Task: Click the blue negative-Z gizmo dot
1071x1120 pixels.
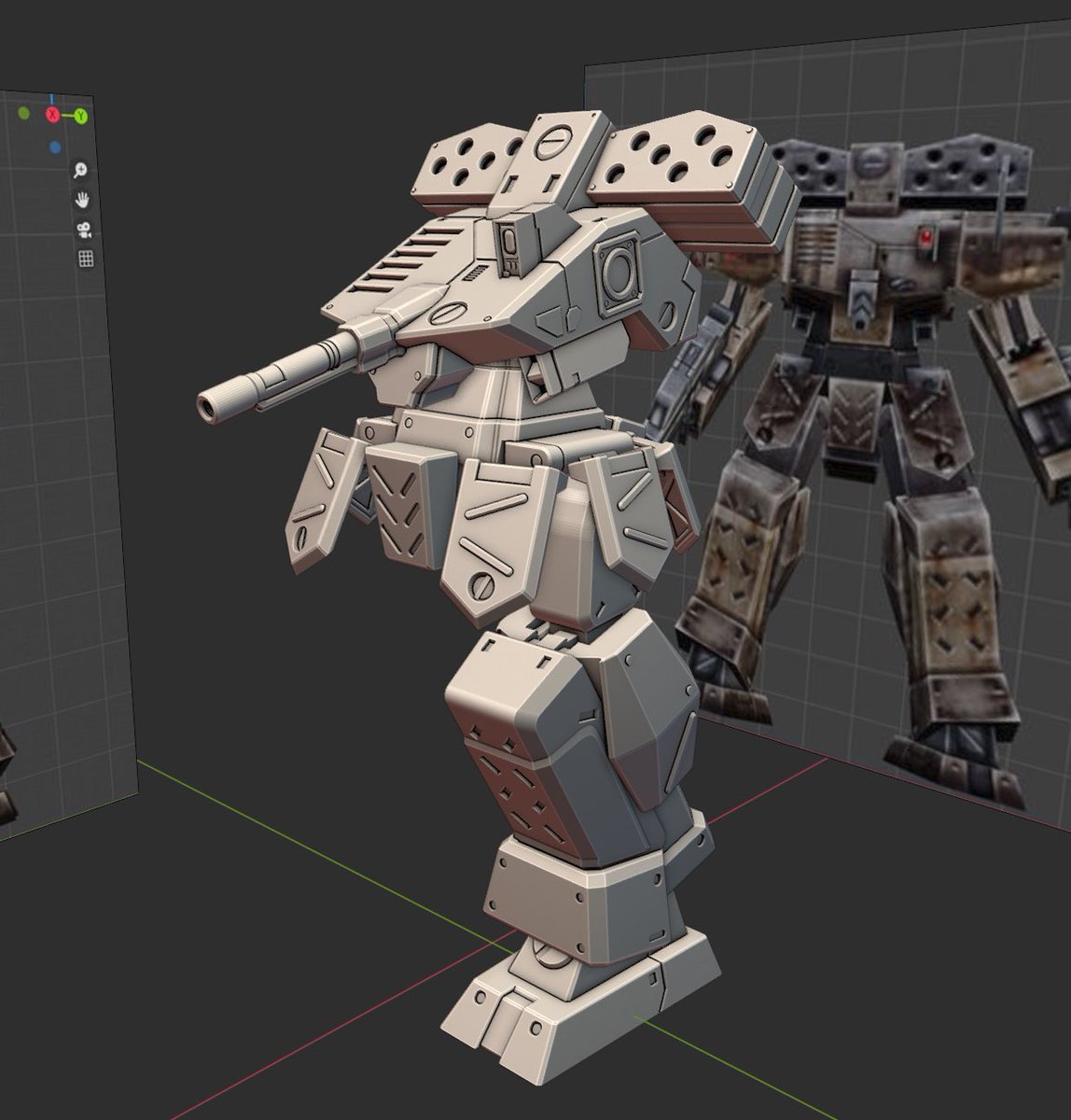Action: (x=55, y=147)
